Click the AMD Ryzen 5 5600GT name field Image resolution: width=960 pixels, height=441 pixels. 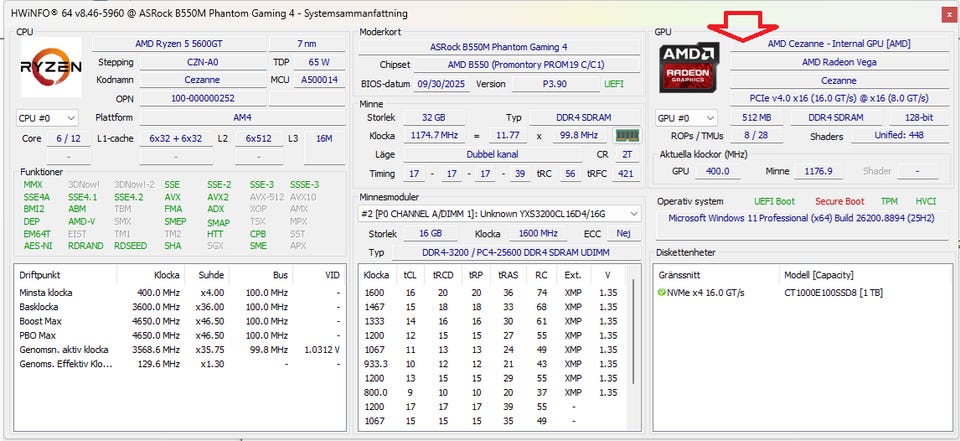click(x=179, y=44)
